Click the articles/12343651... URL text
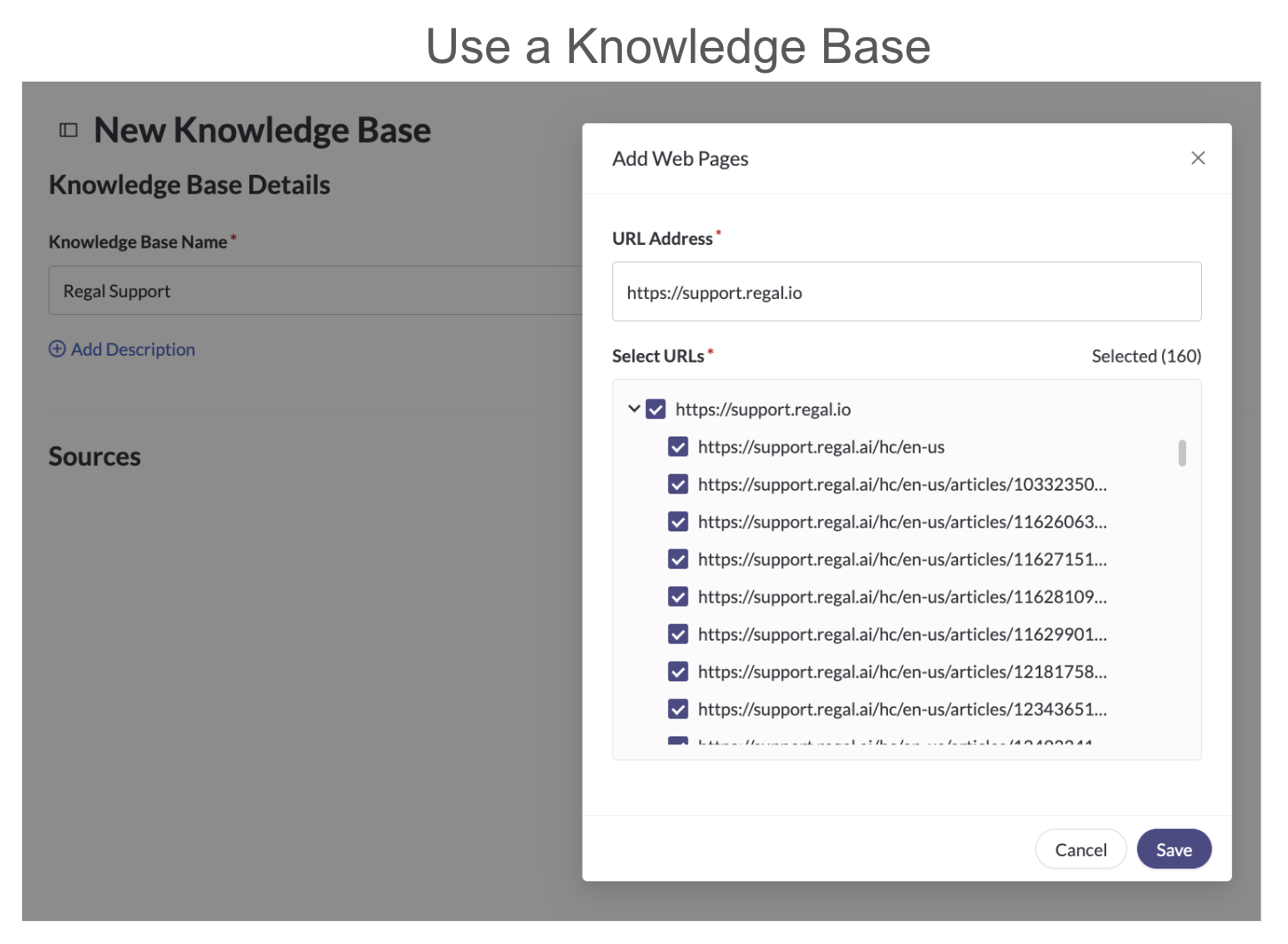 [x=902, y=710]
